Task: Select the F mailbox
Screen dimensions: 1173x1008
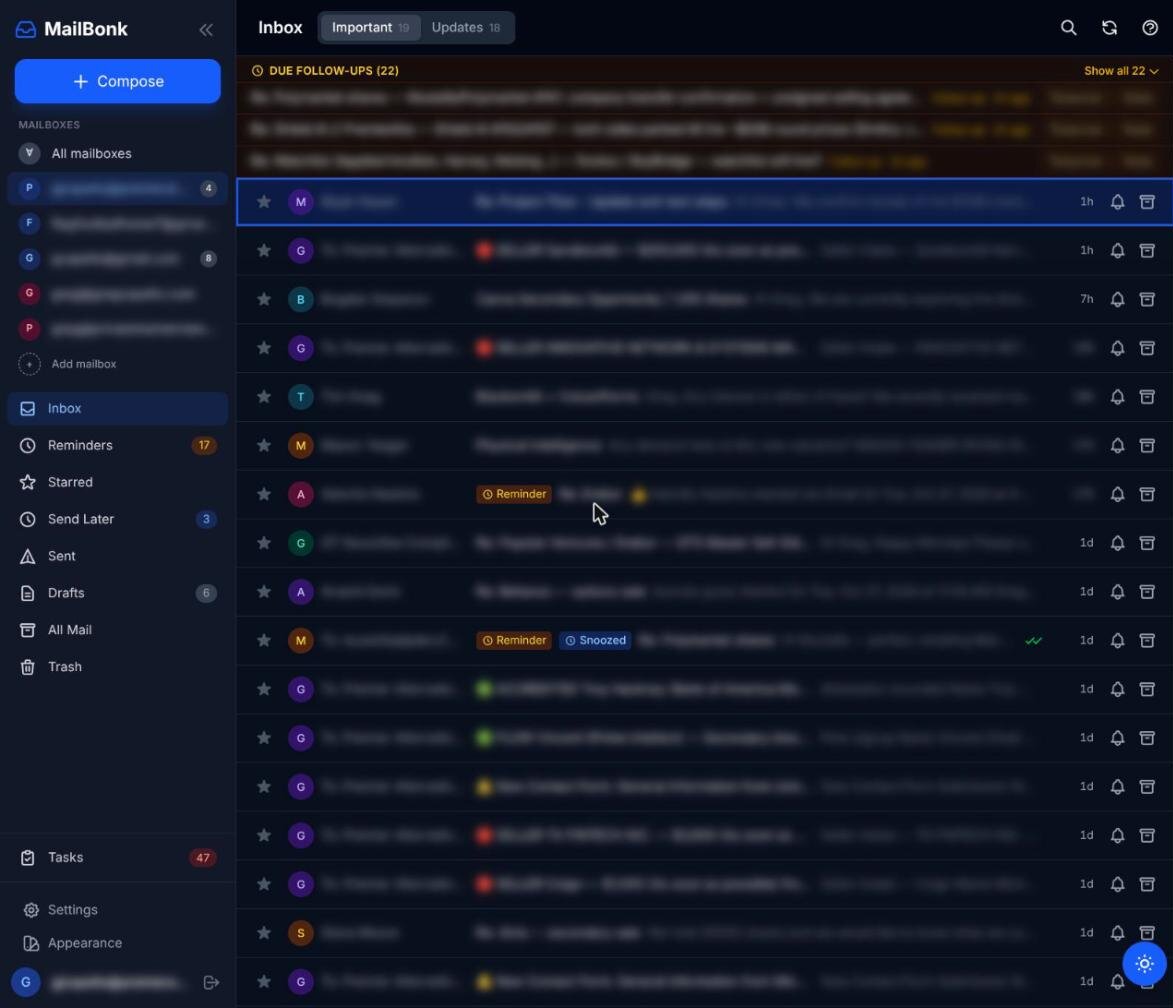Action: coord(117,223)
